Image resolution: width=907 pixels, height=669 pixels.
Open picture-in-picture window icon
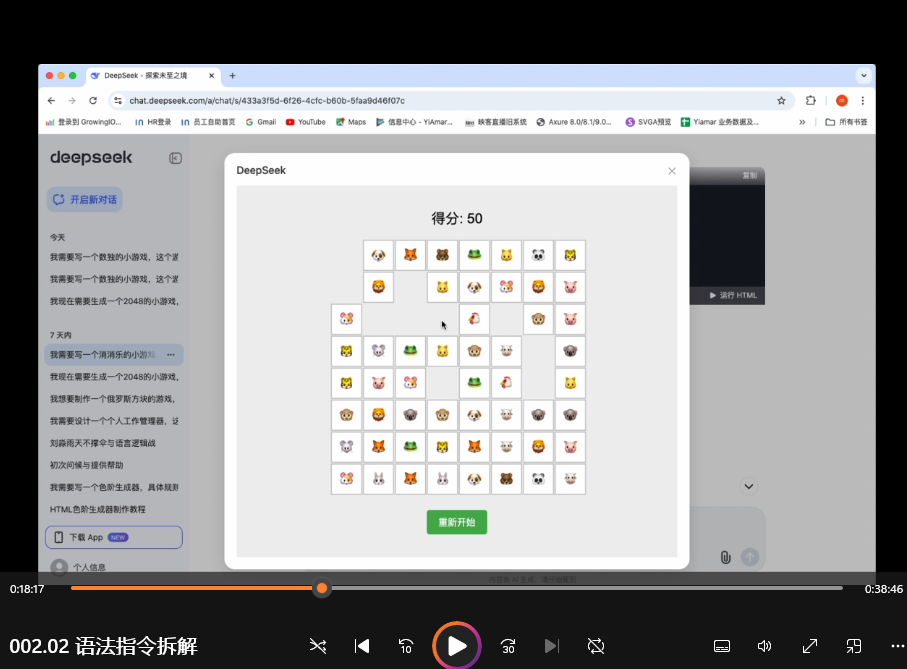pyautogui.click(x=854, y=646)
